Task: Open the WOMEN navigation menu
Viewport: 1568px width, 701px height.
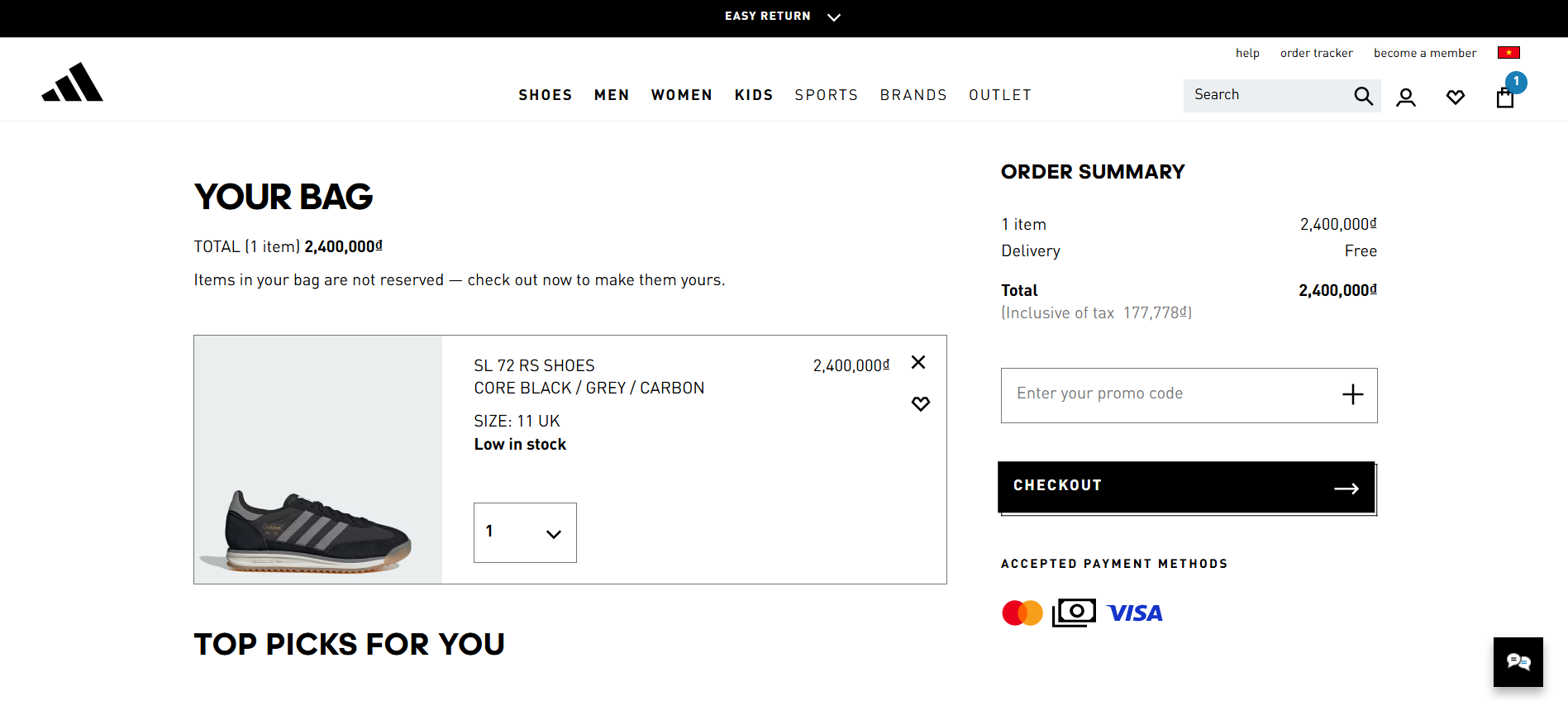Action: click(682, 95)
